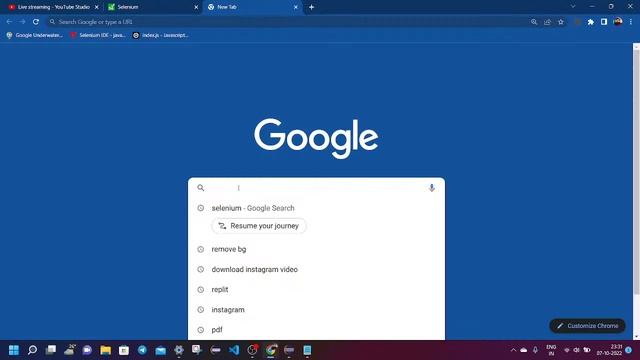The width and height of the screenshot is (640, 360).
Task: Open the Google Underwater bookmark
Action: (x=34, y=35)
